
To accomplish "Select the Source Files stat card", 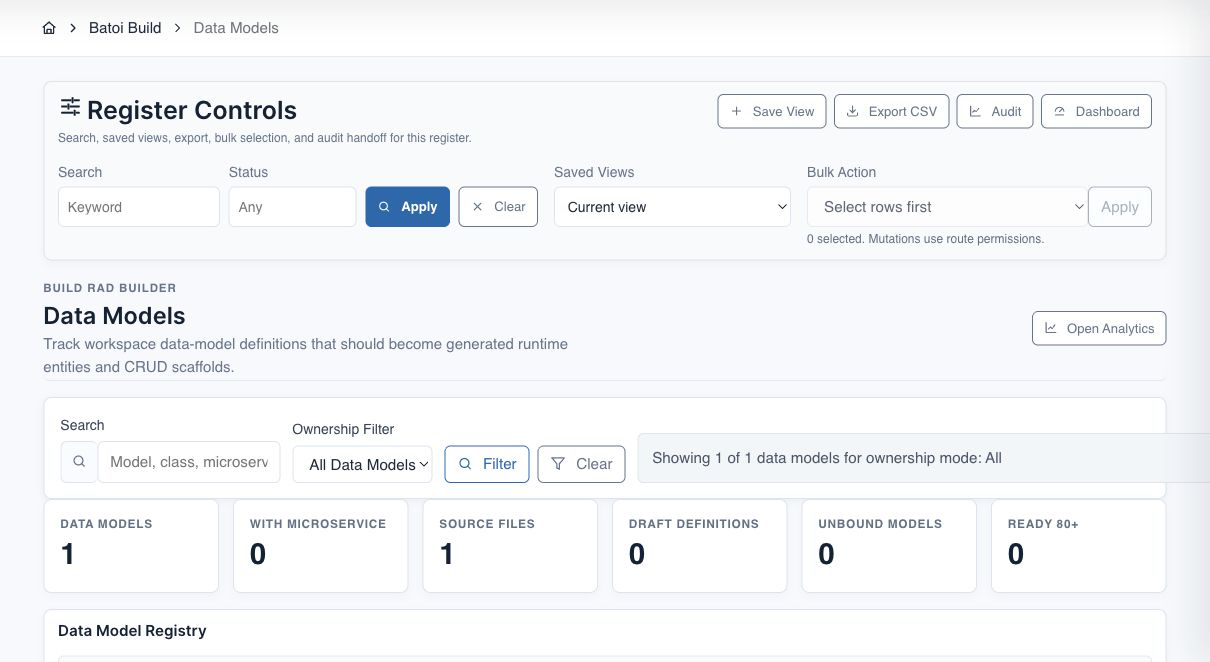I will [x=510, y=546].
